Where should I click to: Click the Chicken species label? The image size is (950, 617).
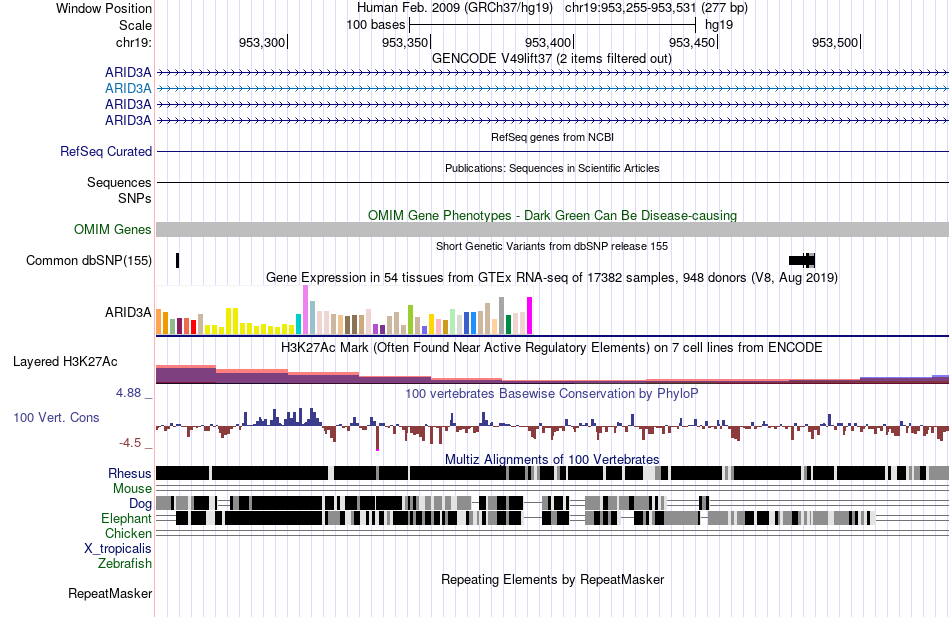128,533
